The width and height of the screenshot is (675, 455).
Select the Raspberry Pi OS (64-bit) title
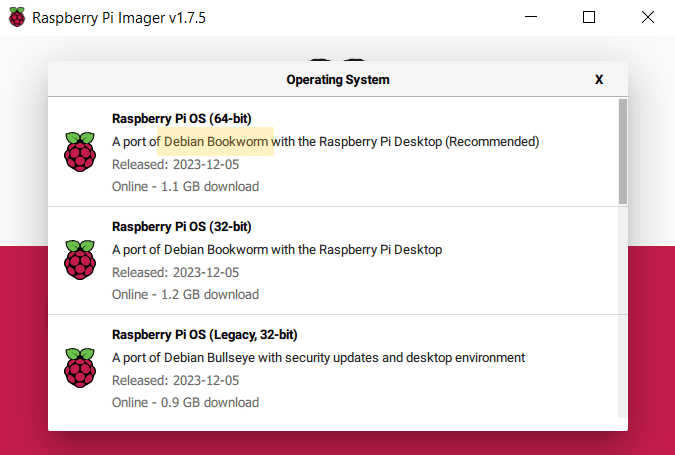point(181,118)
